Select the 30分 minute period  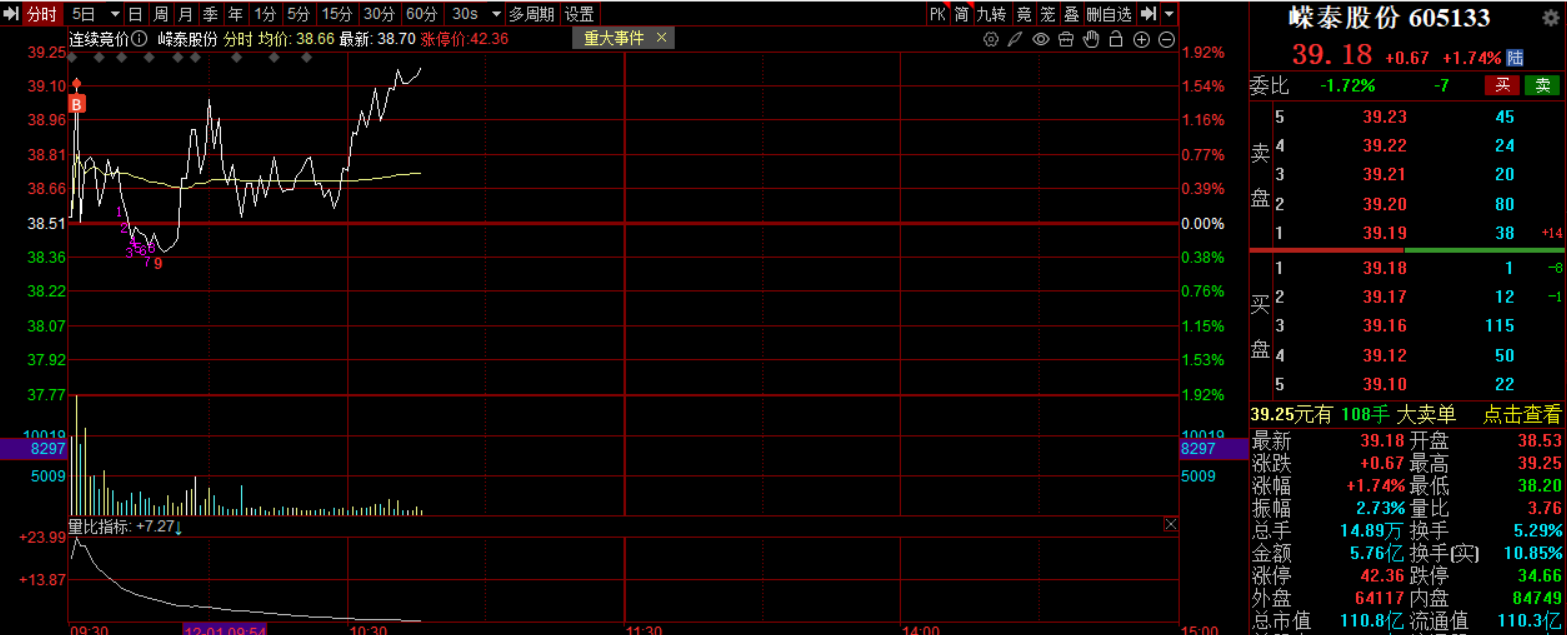(x=379, y=14)
